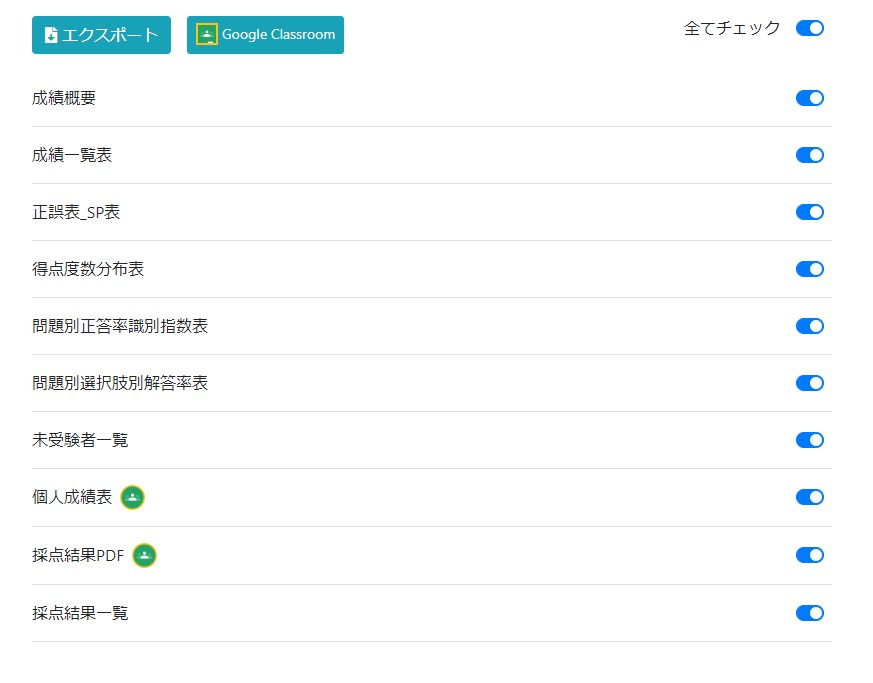Switch off the 得点度数分布表 toggle
This screenshot has width=873, height=683.
809,269
